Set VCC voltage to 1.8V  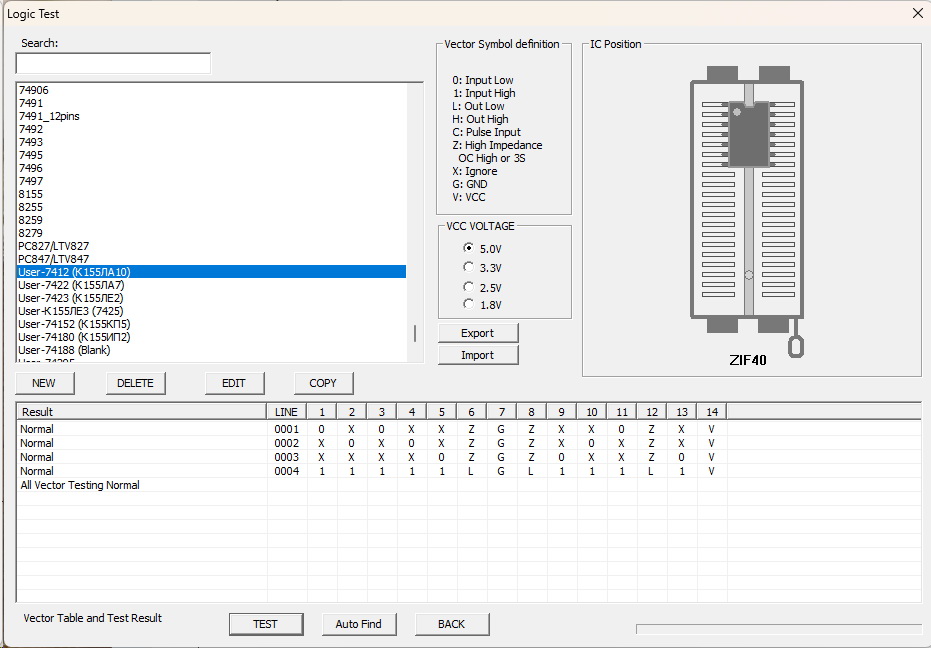pyautogui.click(x=469, y=304)
